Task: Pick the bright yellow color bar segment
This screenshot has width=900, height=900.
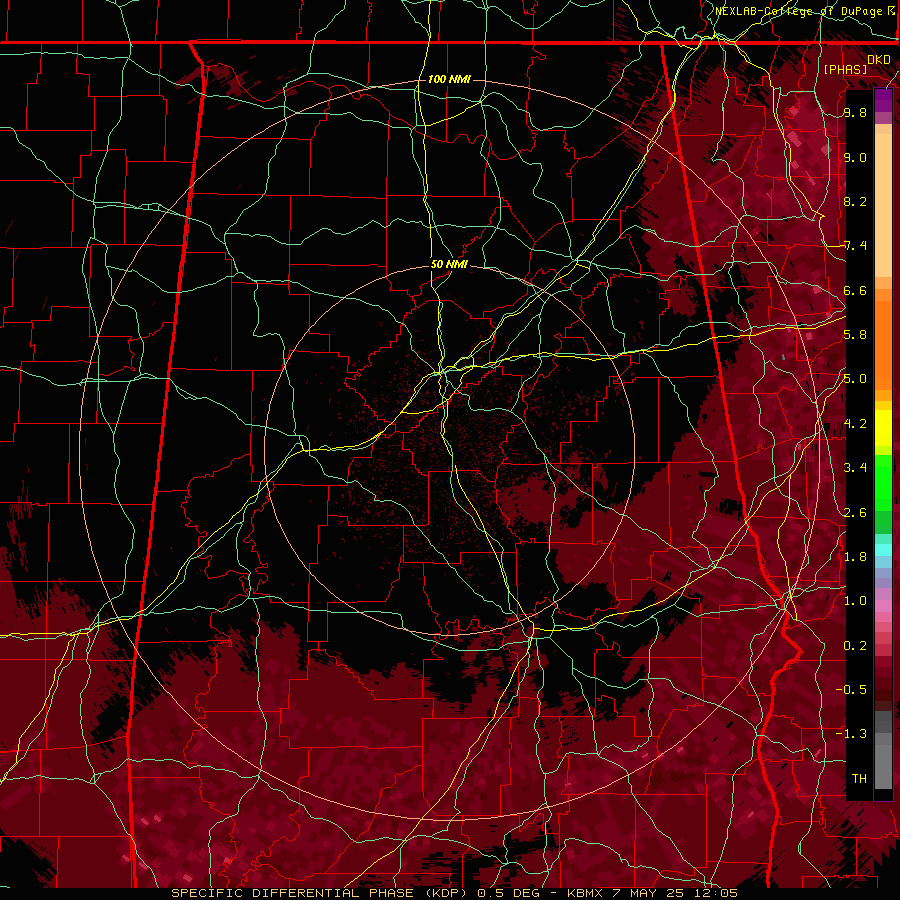Action: click(x=883, y=428)
